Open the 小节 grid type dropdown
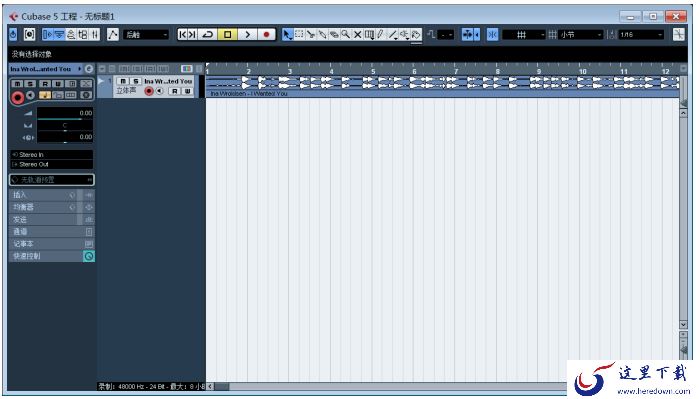 pyautogui.click(x=580, y=34)
